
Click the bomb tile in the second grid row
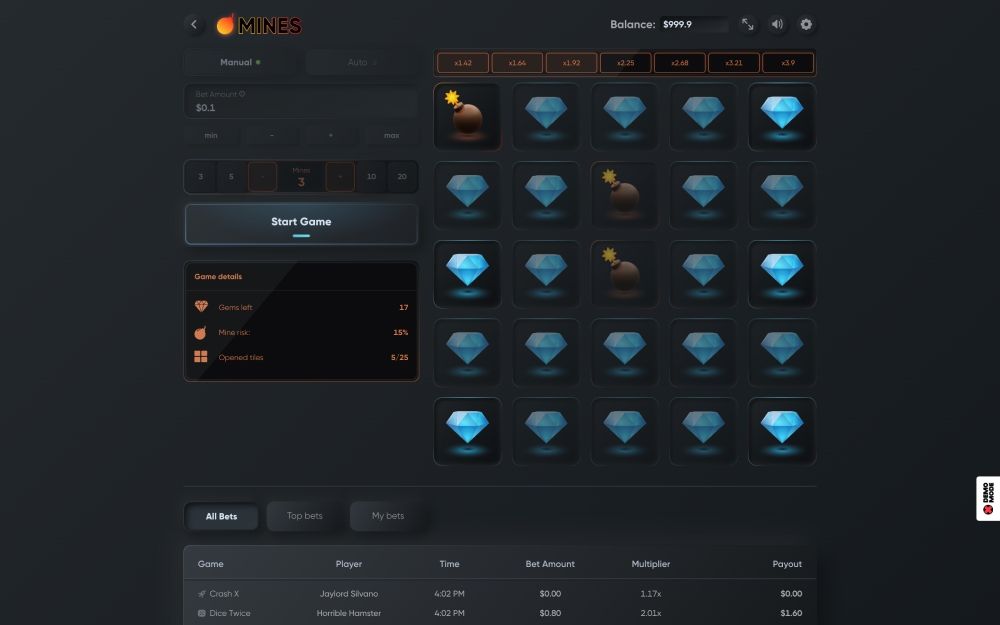[x=624, y=195]
